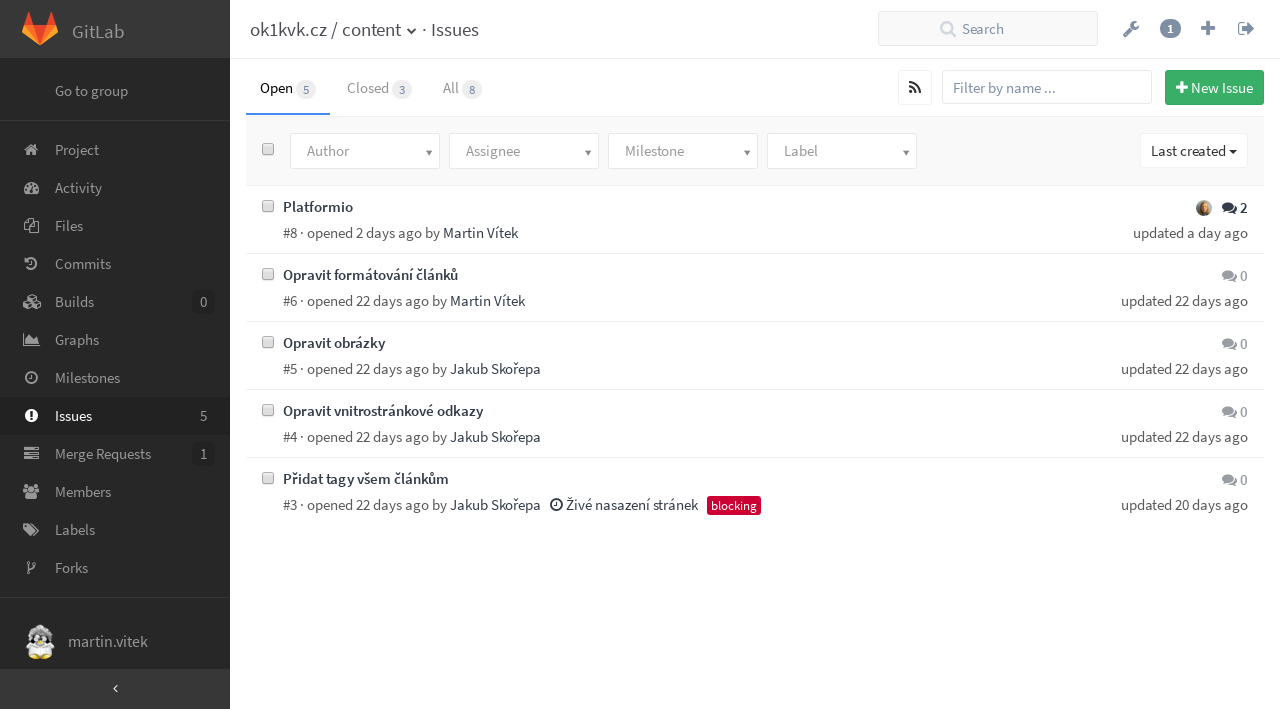Click the plus icon for new project
This screenshot has height=709, width=1280.
1208,29
